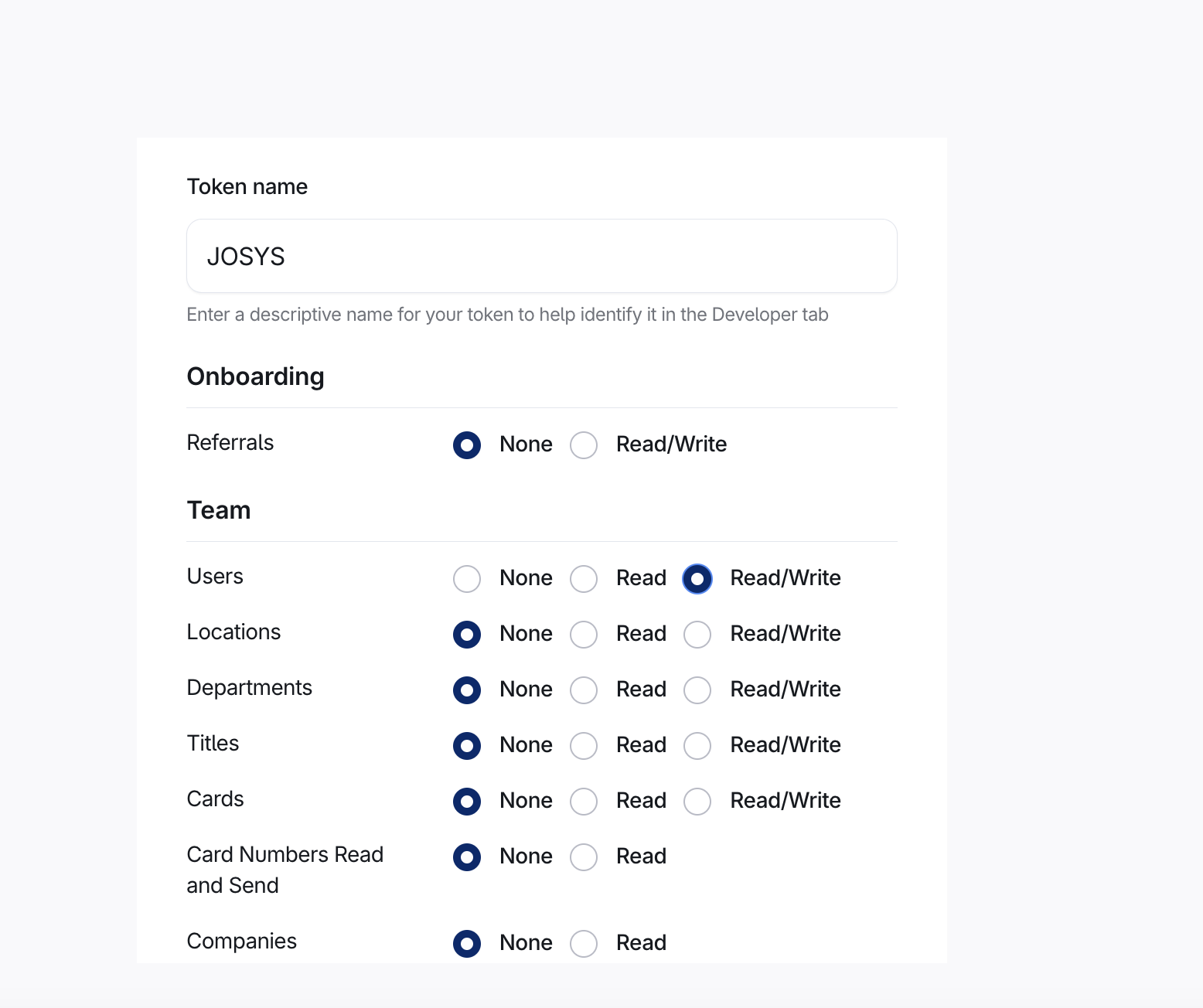Screen dimensions: 1203x1008
Task: Enable Read/Write for Locations
Action: 697,635
